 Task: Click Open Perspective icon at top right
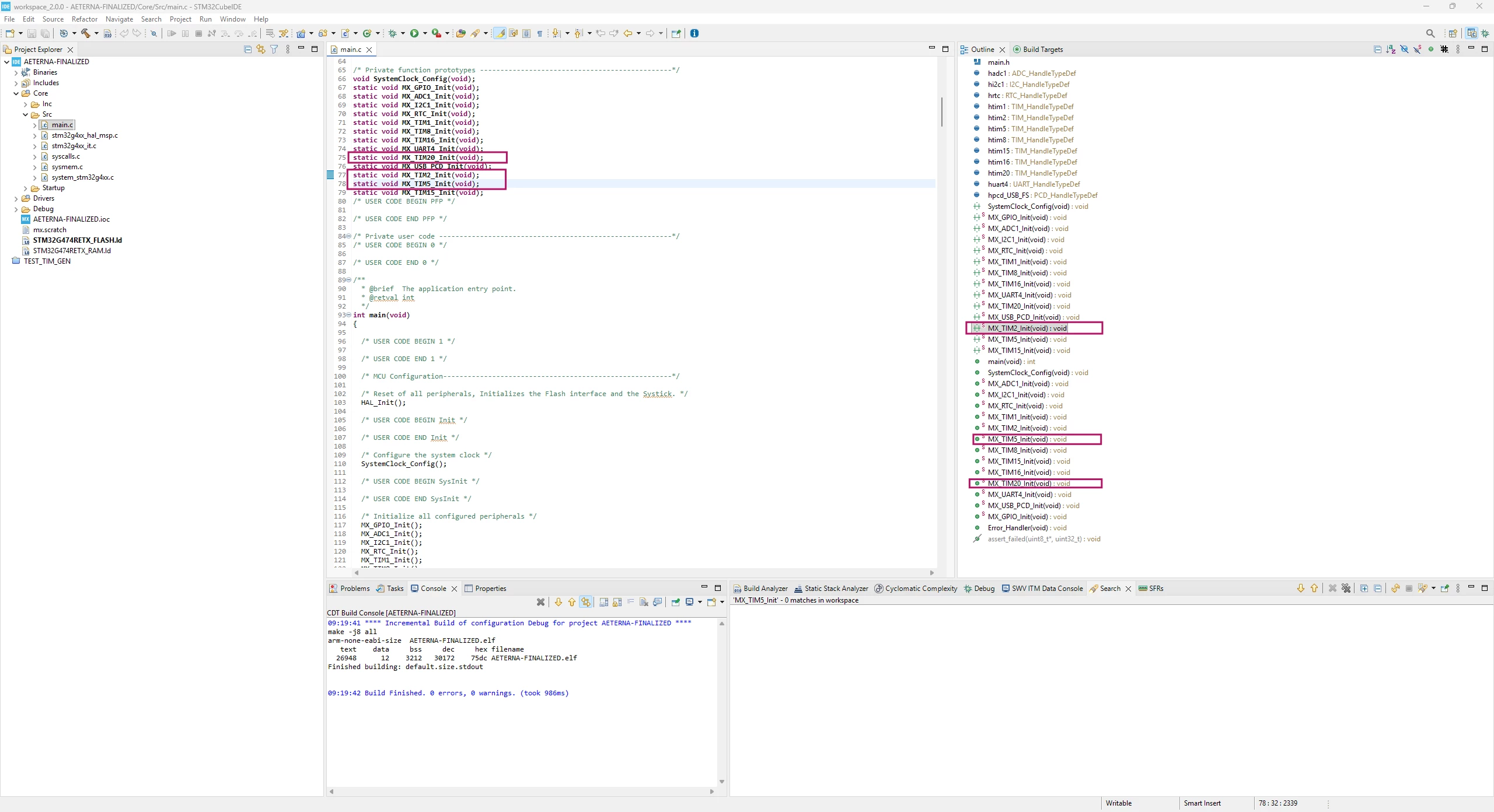click(x=1453, y=33)
